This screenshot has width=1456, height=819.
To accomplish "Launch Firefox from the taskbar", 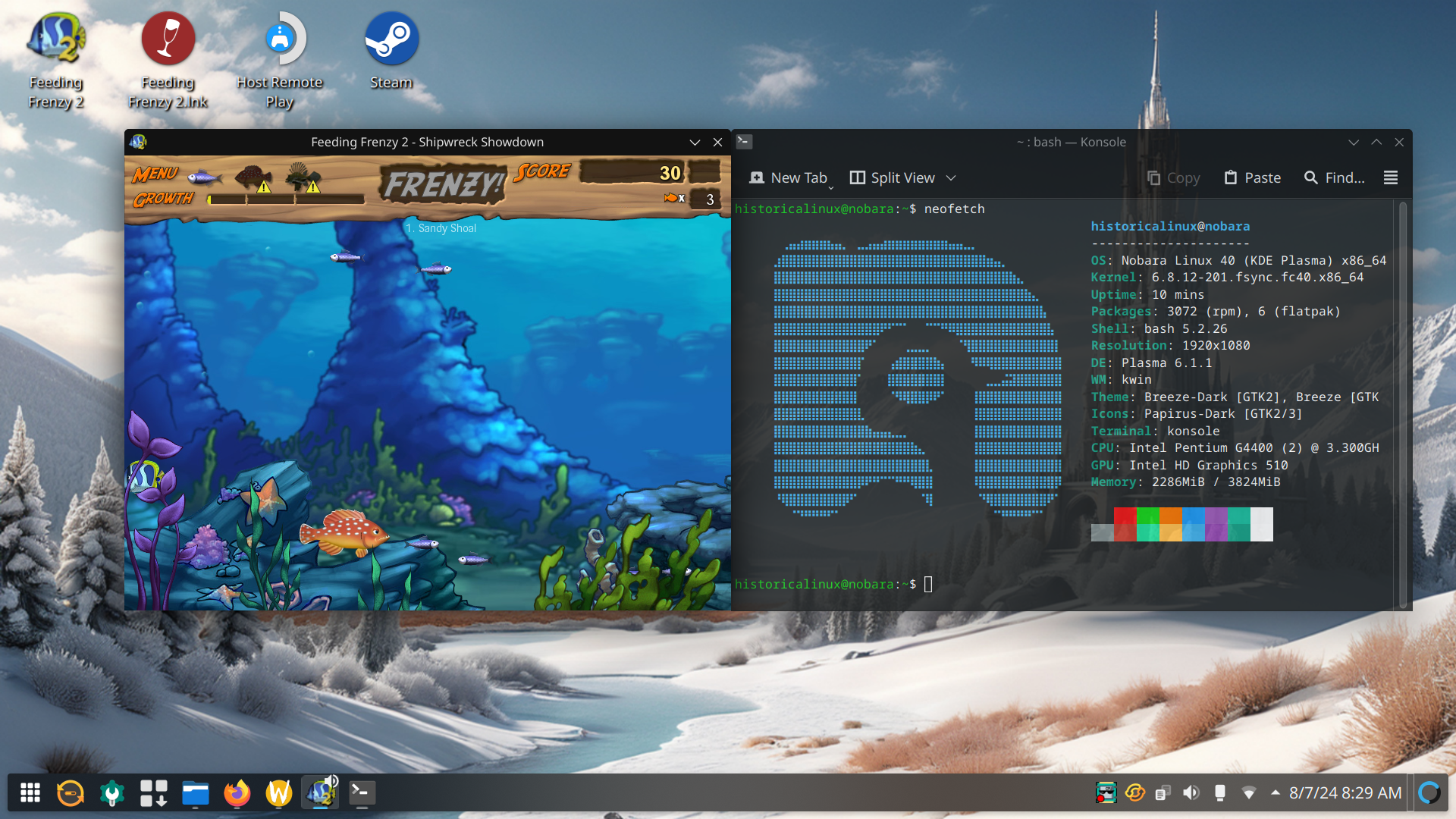I will pos(237,792).
